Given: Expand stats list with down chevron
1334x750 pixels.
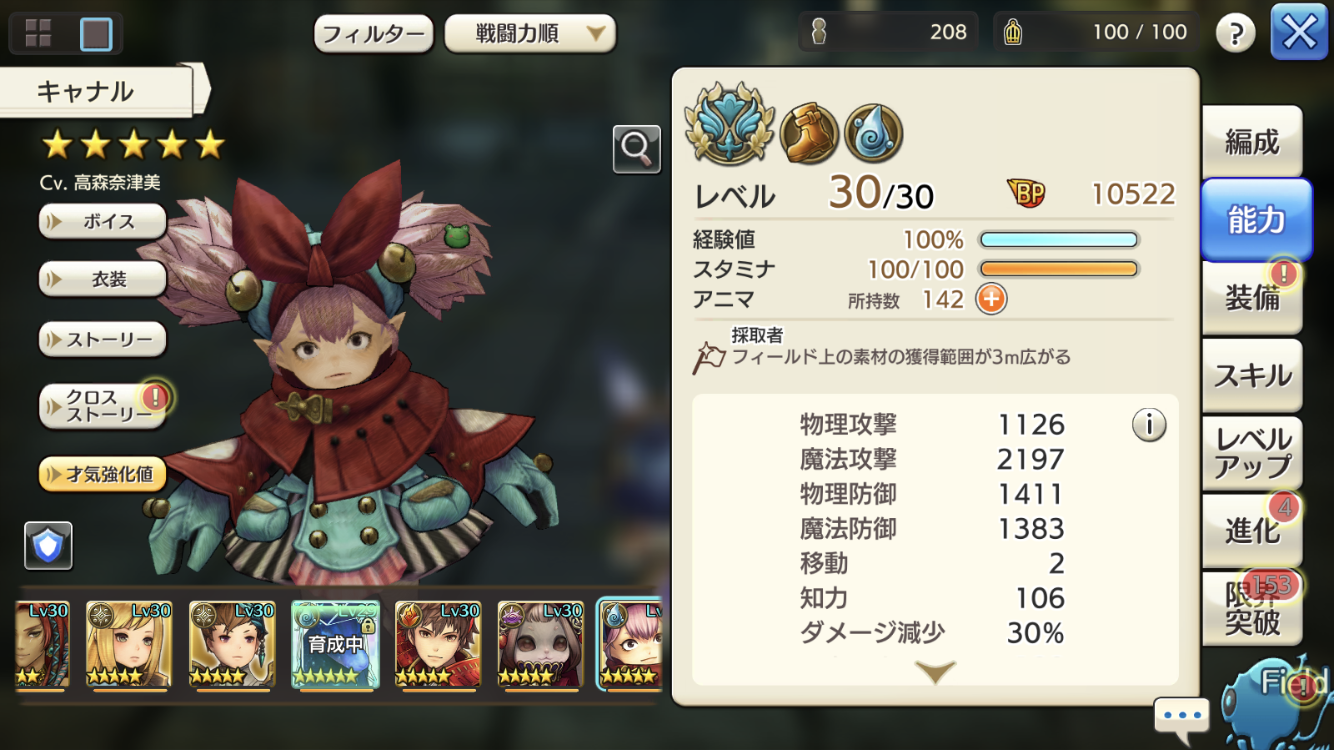Looking at the screenshot, I should click(935, 673).
